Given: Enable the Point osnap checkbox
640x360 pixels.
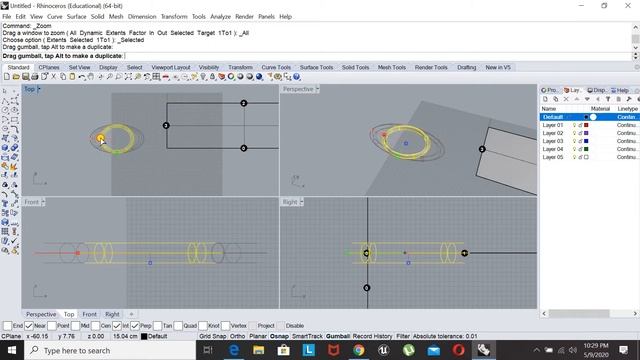Looking at the screenshot, I should pyautogui.click(x=51, y=326).
